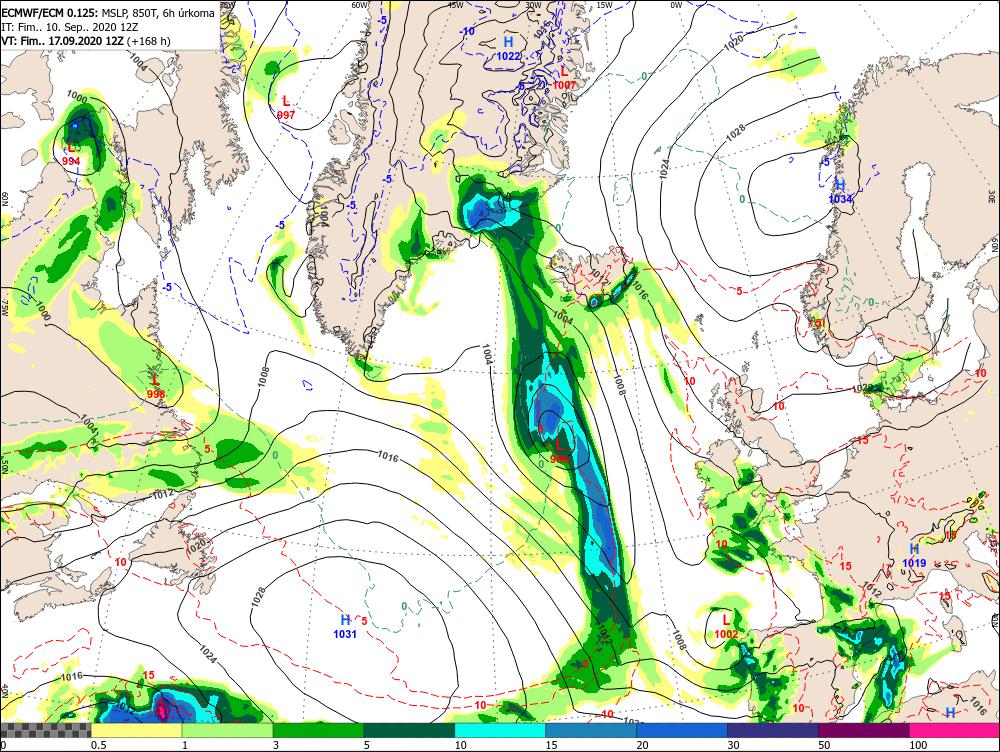
Task: Click the '40N' latitude label on the left edge
Action: [x=4, y=691]
